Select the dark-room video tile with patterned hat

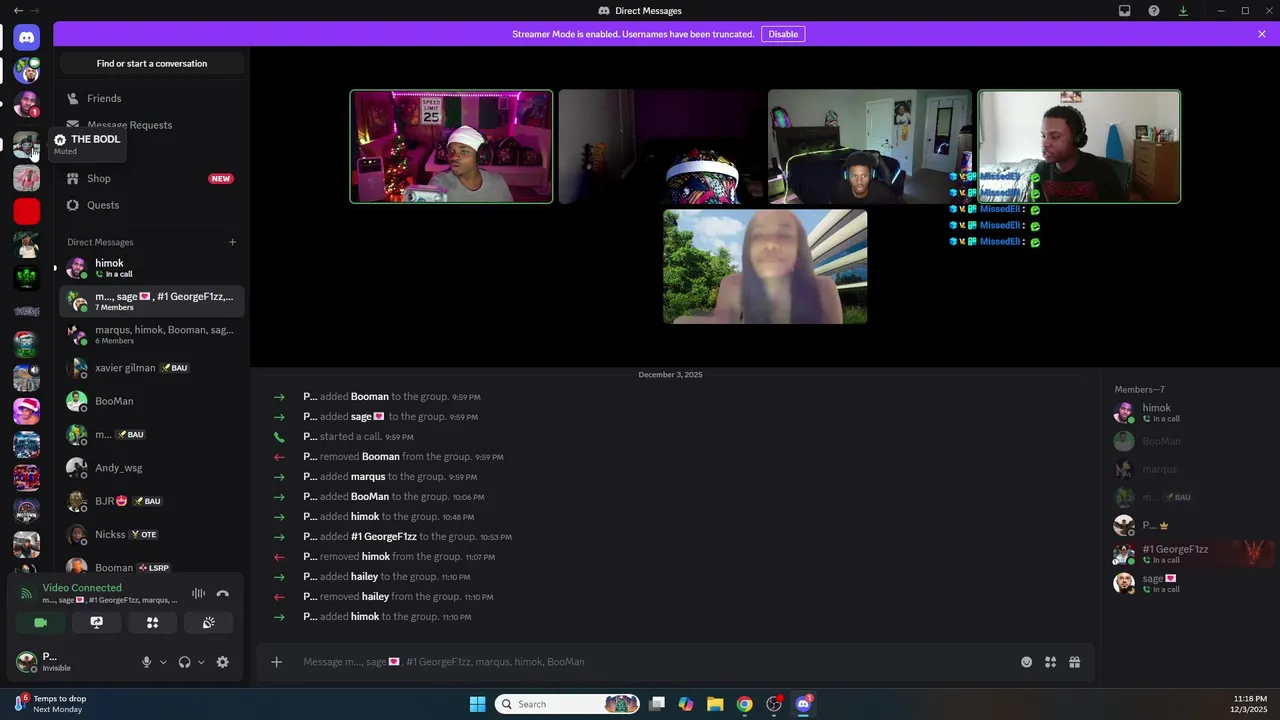coord(660,147)
